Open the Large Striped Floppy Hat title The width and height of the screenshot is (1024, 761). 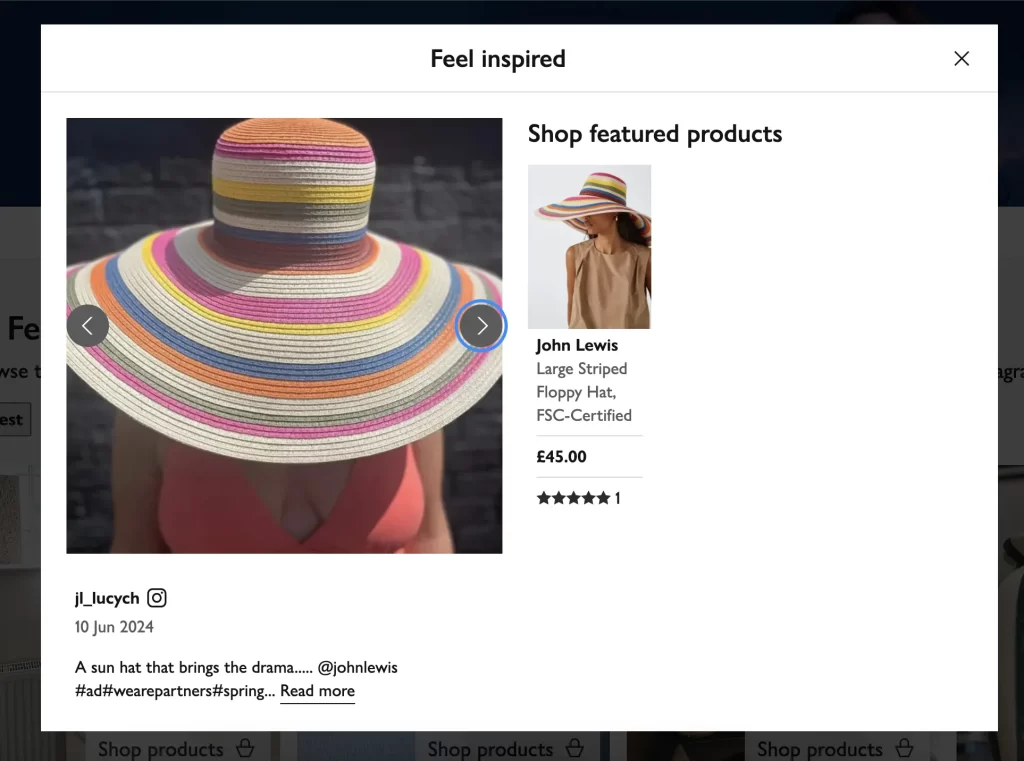(584, 391)
